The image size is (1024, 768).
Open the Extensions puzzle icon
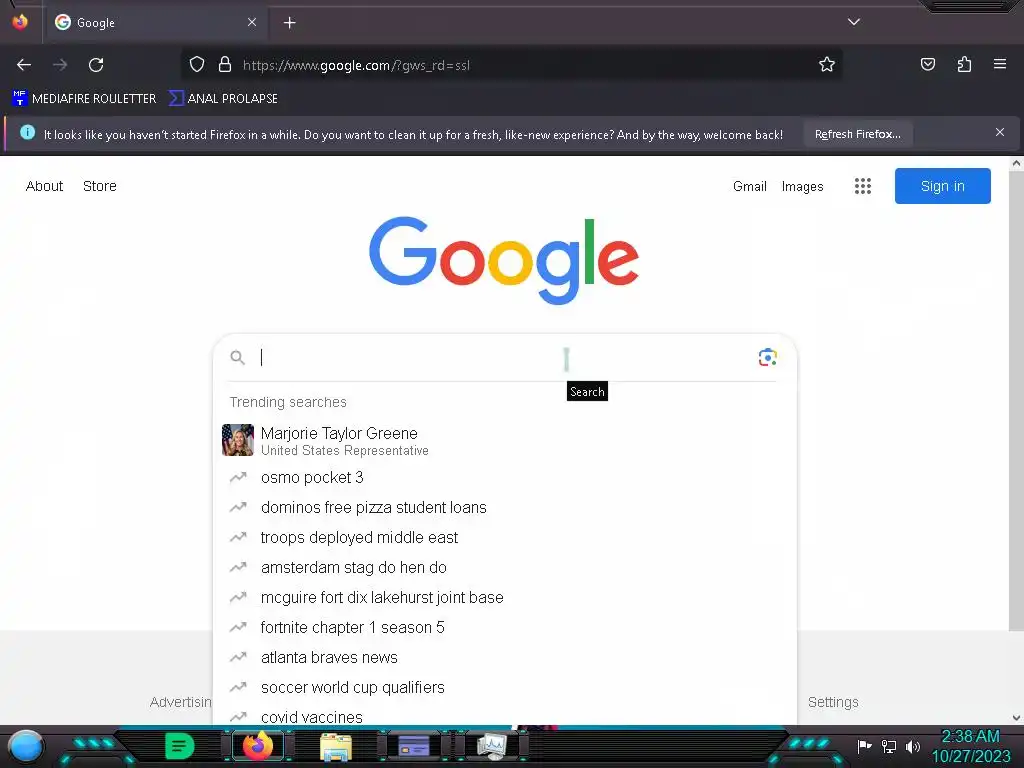click(x=964, y=64)
